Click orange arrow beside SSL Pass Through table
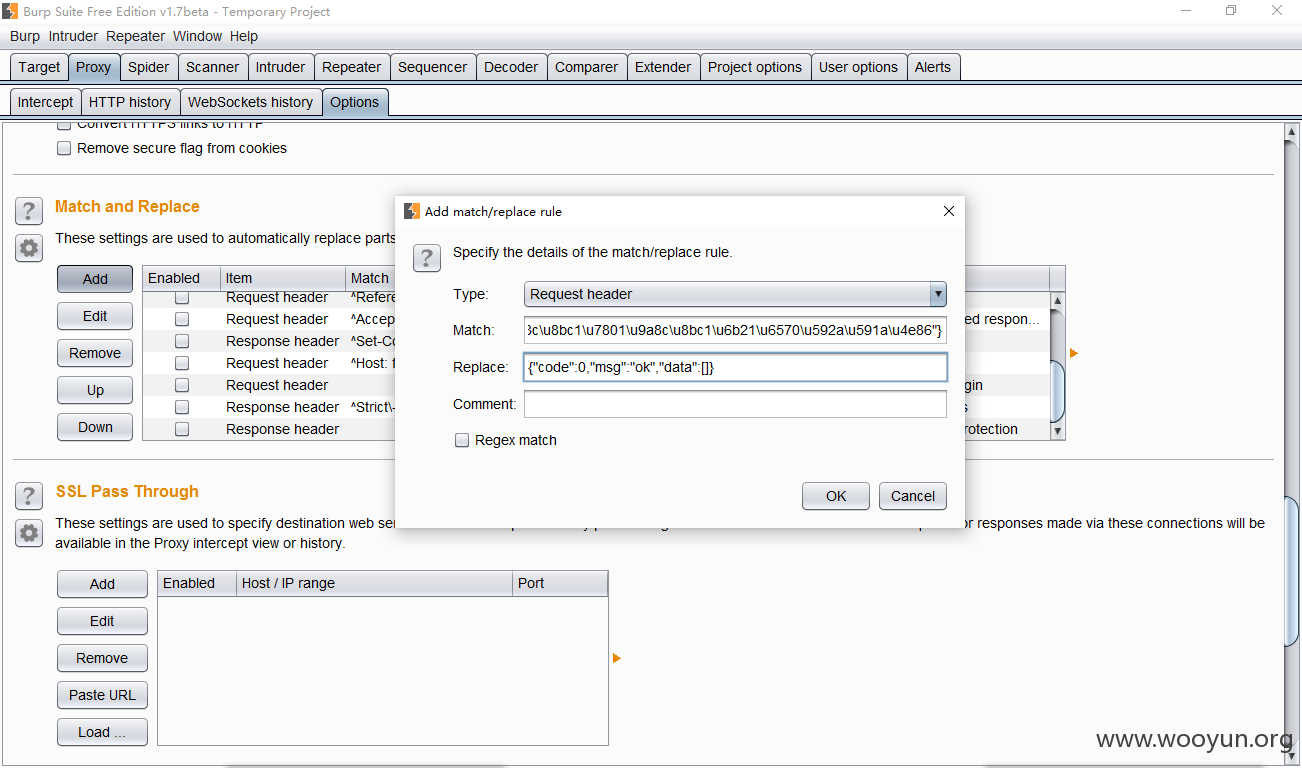 pos(617,658)
